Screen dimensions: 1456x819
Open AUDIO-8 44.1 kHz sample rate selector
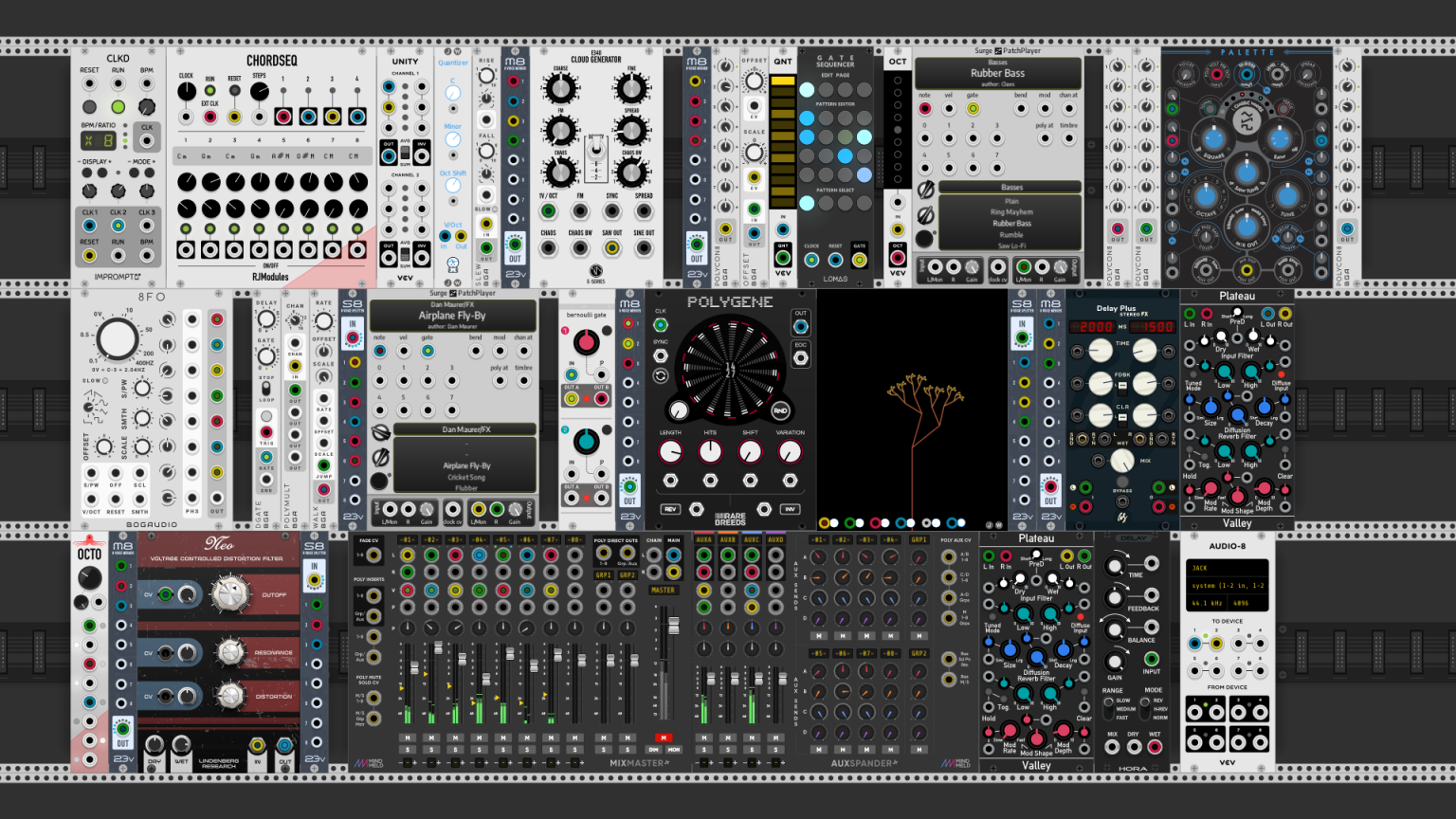pyautogui.click(x=1207, y=603)
